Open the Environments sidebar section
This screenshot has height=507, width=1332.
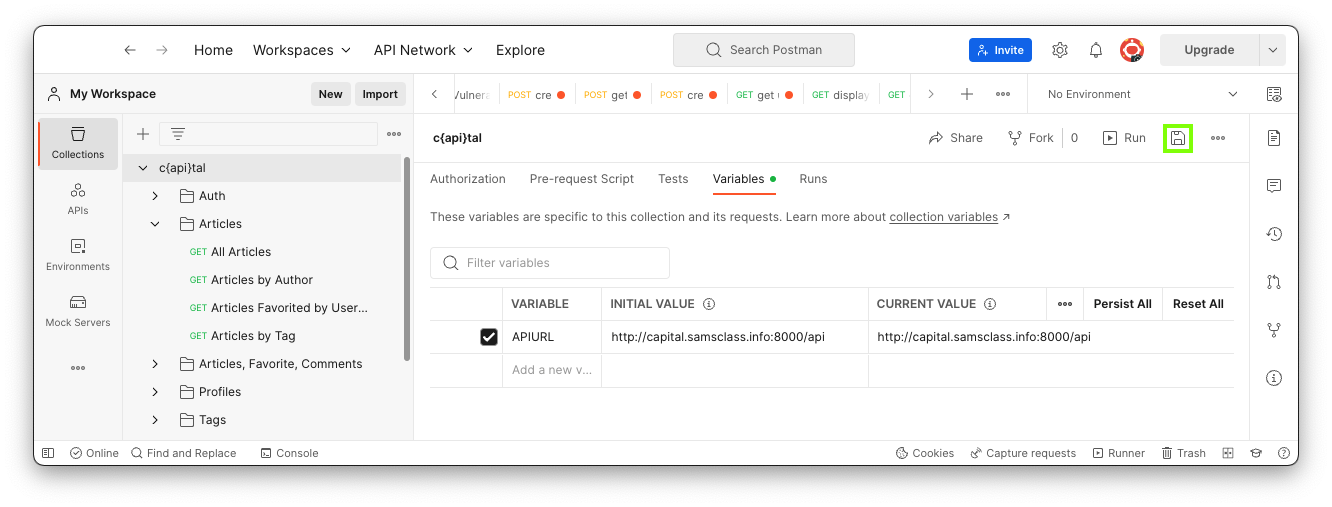pyautogui.click(x=78, y=255)
